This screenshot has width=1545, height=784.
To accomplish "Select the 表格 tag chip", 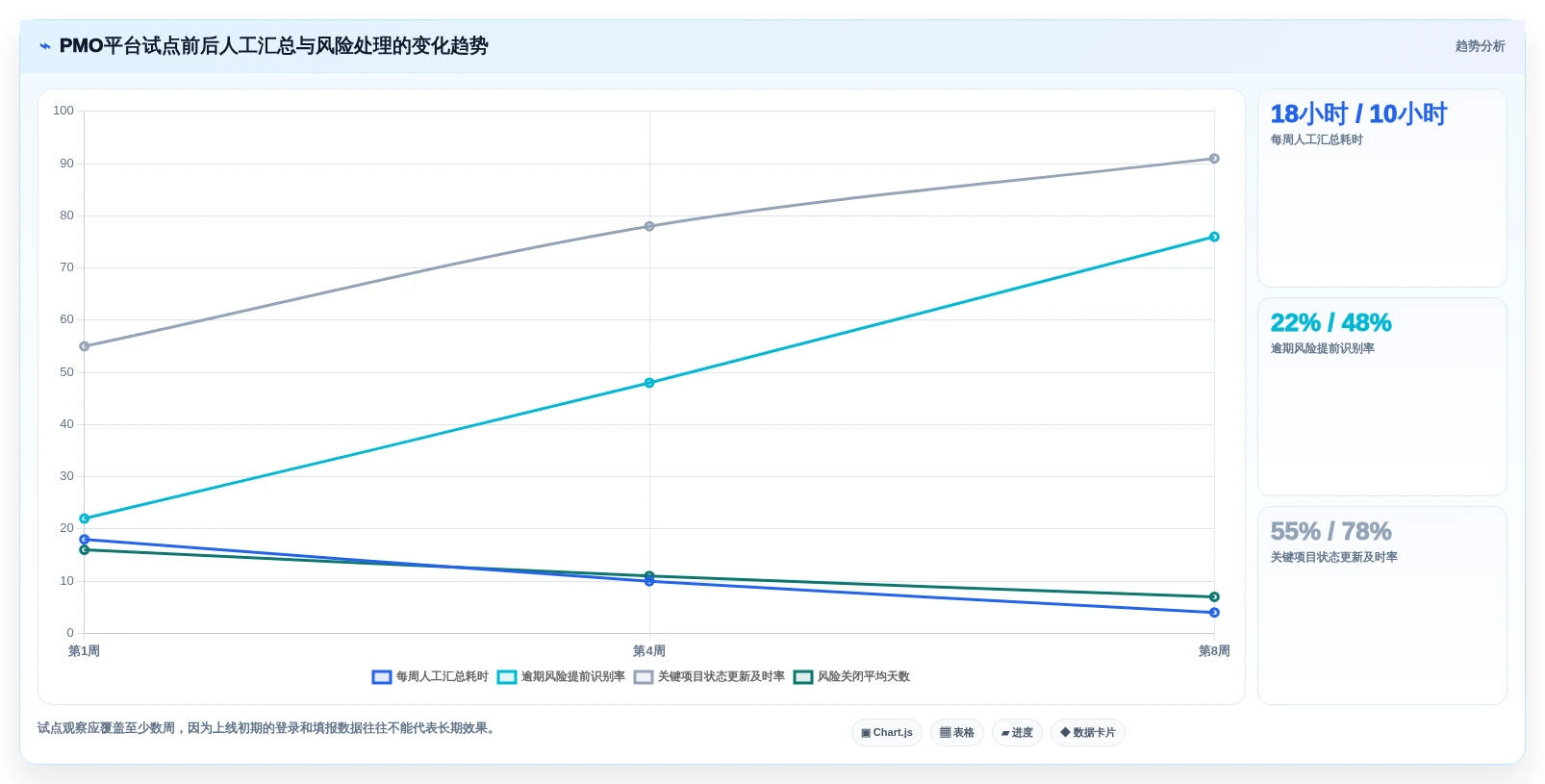I will [x=957, y=733].
